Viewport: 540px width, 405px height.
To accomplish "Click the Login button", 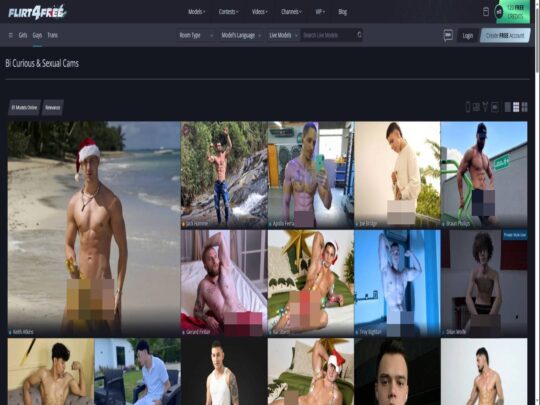I will pyautogui.click(x=468, y=35).
